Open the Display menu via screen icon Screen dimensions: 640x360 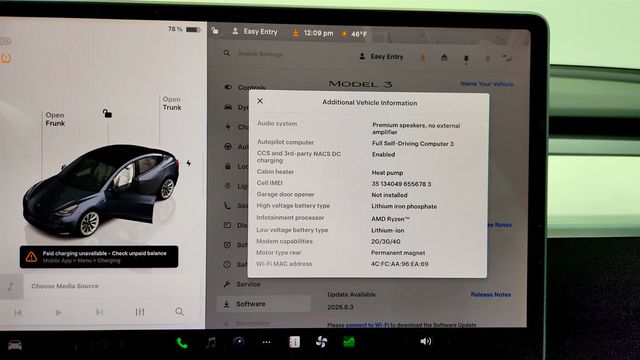[227, 225]
